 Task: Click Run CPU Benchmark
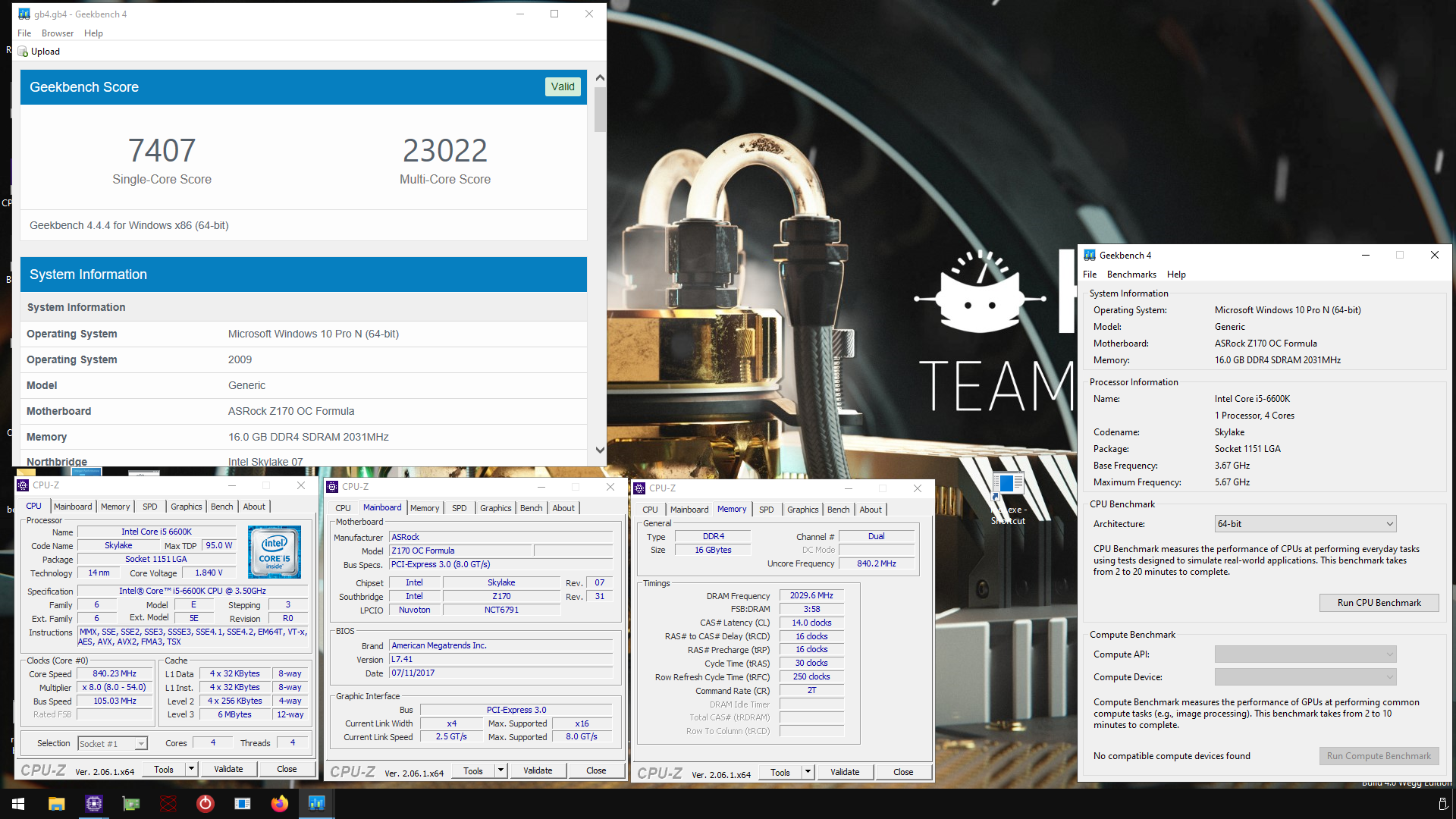click(x=1379, y=603)
